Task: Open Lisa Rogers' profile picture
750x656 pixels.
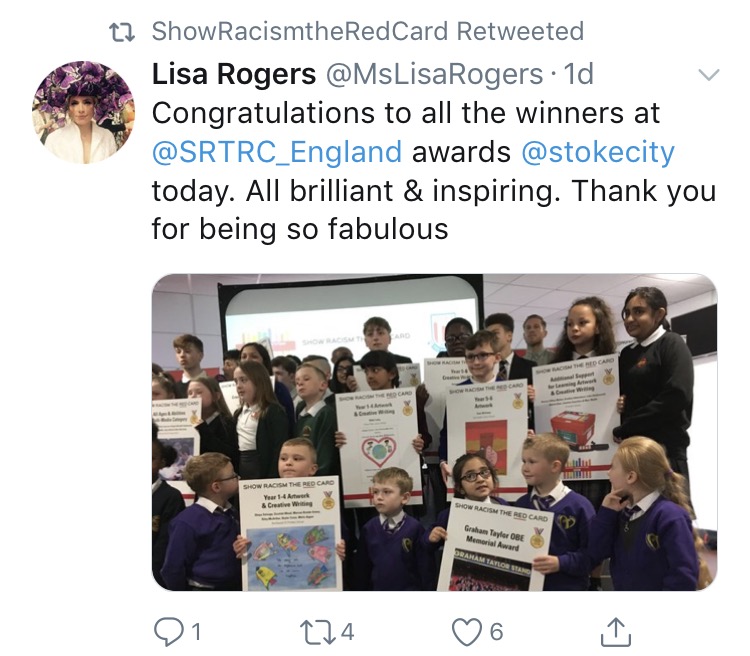Action: [x=83, y=112]
